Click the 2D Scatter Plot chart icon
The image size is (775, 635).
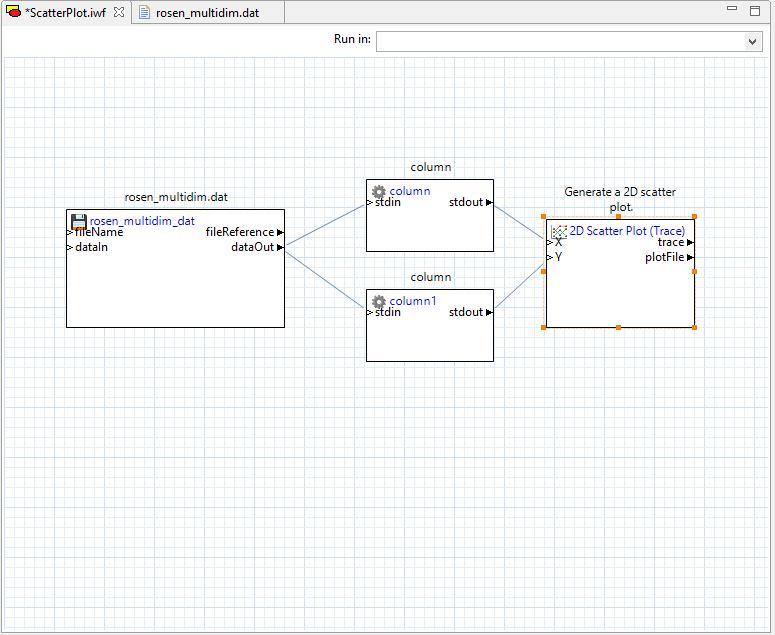point(559,231)
